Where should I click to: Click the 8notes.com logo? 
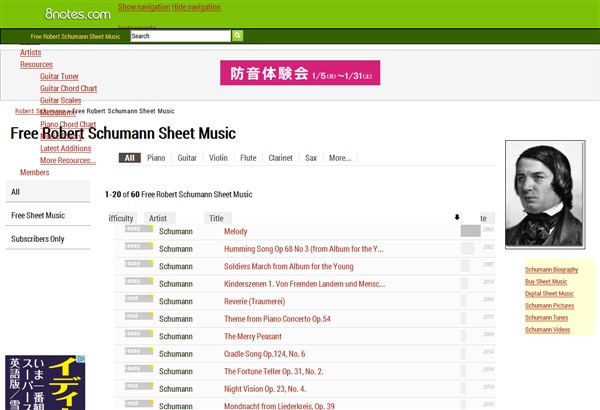point(78,14)
